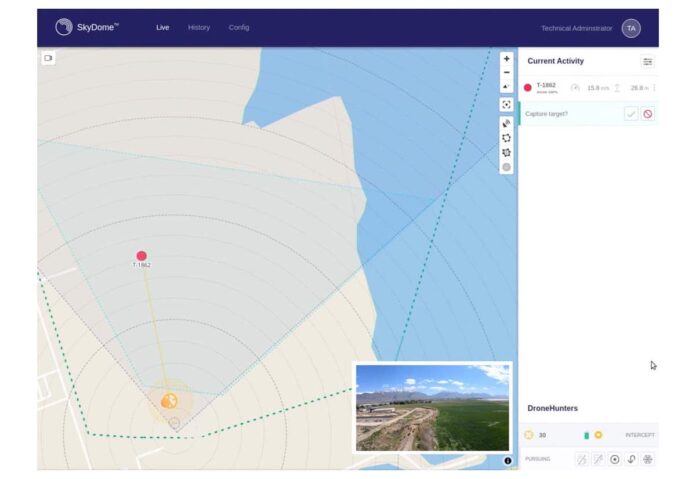This screenshot has width=696, height=479.
Task: Confirm capture target with checkmark button
Action: pos(631,114)
